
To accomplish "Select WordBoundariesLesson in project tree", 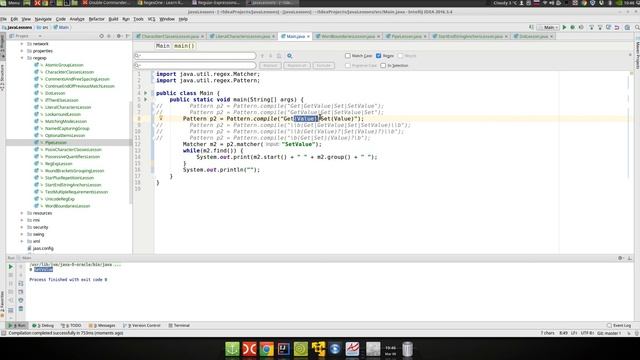I will [x=67, y=206].
